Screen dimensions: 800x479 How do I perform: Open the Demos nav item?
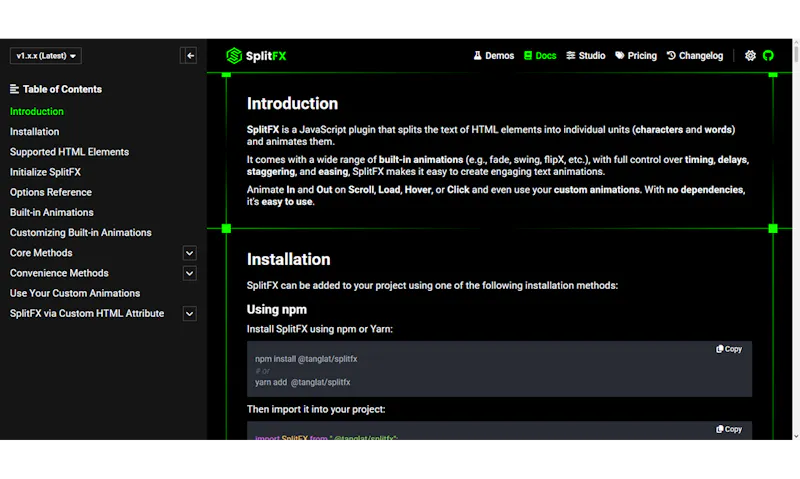[493, 56]
